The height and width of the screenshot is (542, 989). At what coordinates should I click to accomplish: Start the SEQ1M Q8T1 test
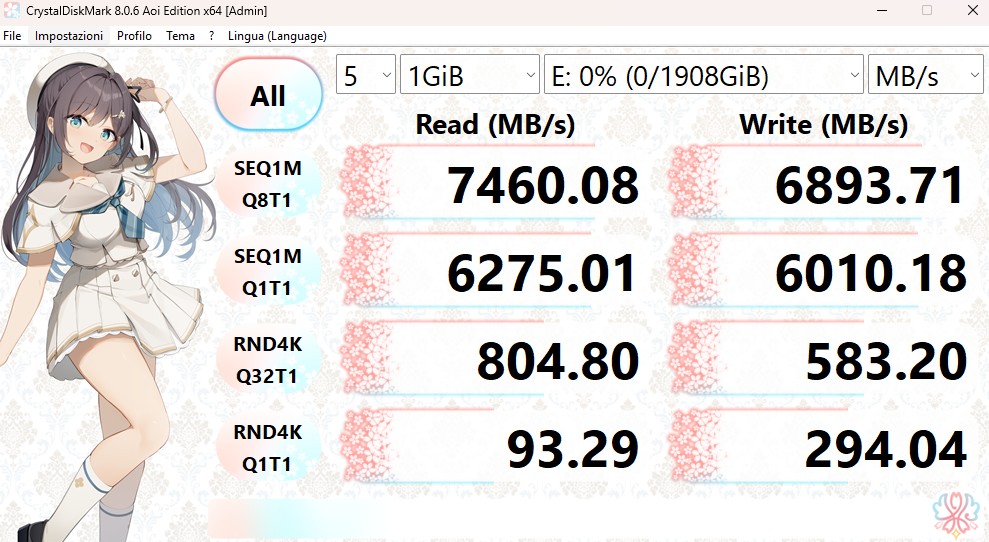pos(268,184)
